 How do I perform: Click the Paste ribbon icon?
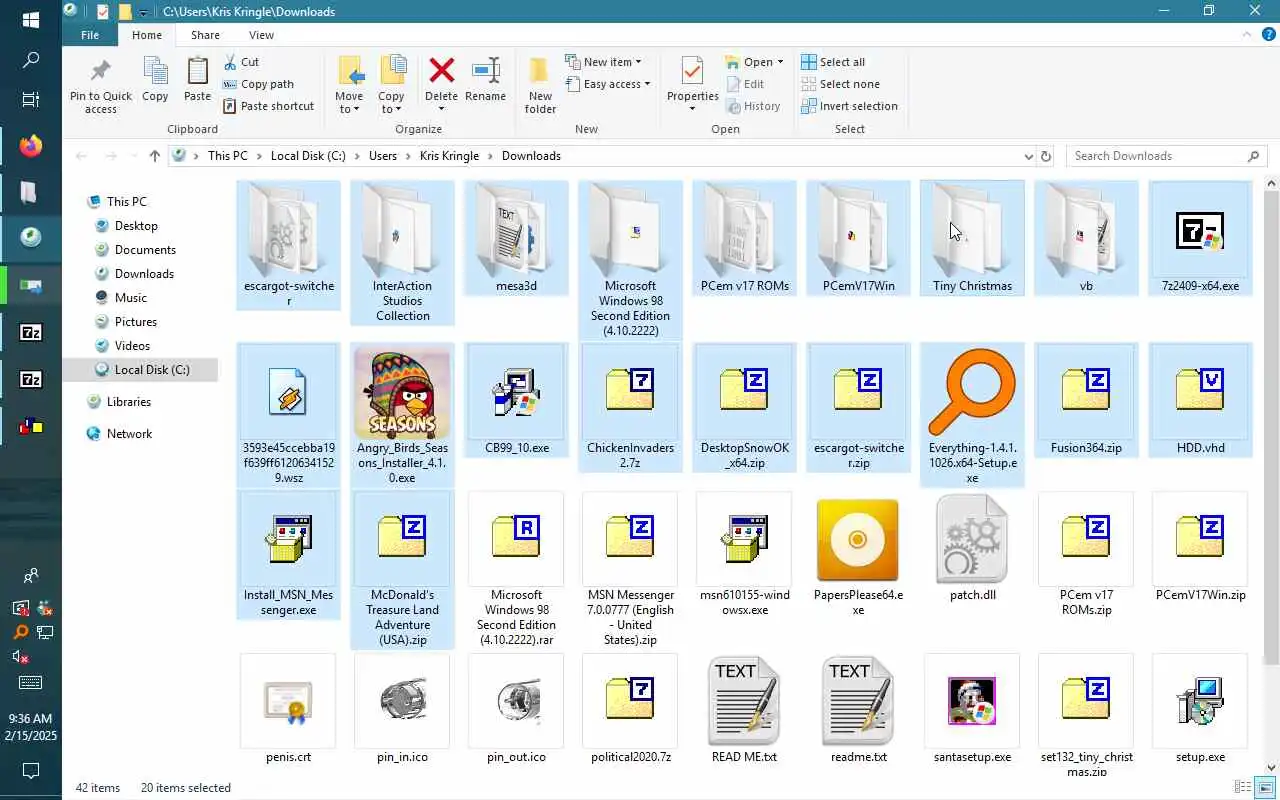point(198,72)
